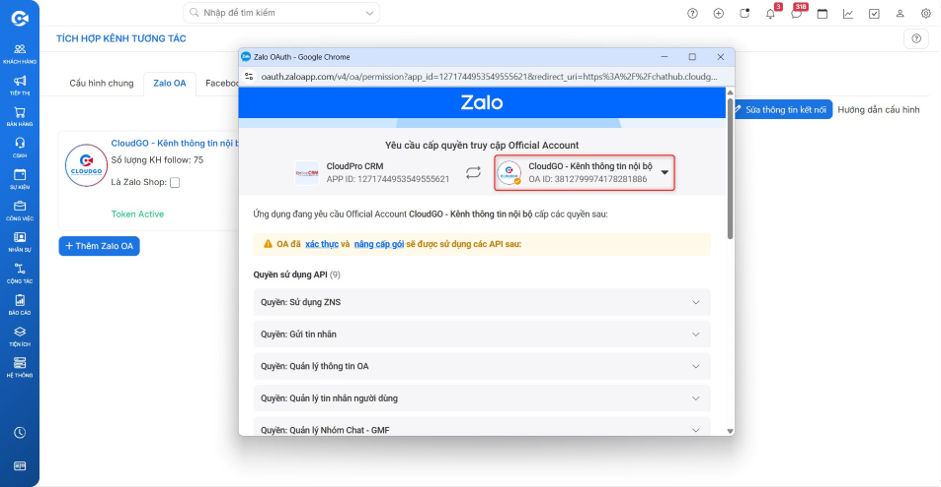Open the user profile icon
Screen dimensions: 941x487
[x=900, y=14]
